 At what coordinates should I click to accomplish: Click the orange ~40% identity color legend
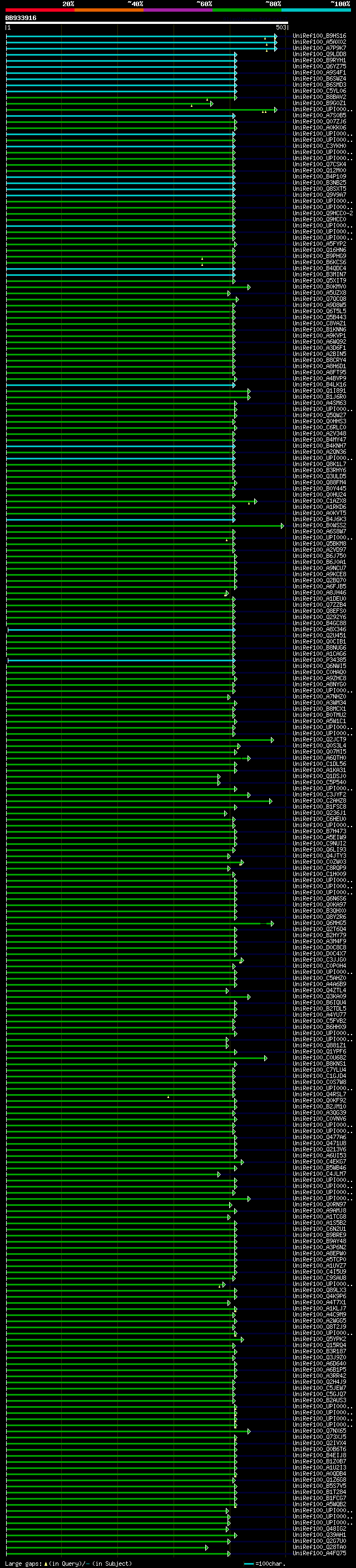coord(109,10)
